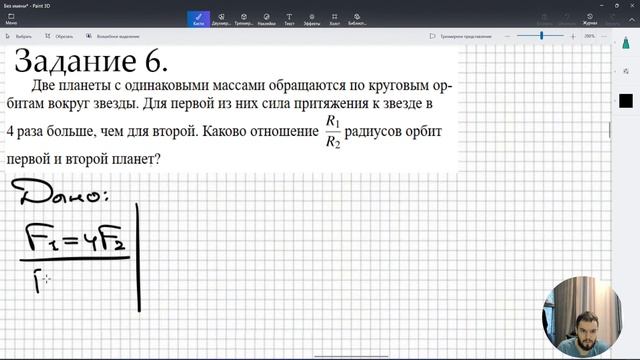This screenshot has width=640, height=360.
Task: Open the 3D shapes tool
Action: point(244,19)
